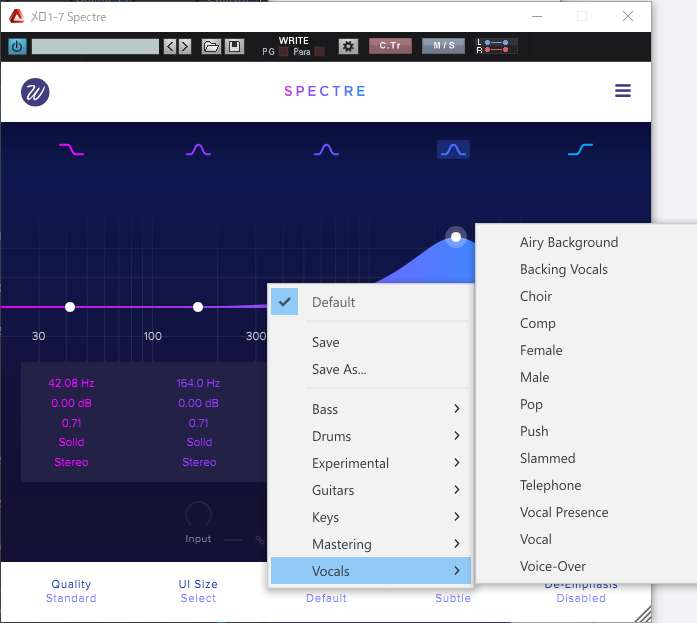Toggle the WRITE PG checkbox
This screenshot has height=623, width=697.
pyautogui.click(x=283, y=52)
